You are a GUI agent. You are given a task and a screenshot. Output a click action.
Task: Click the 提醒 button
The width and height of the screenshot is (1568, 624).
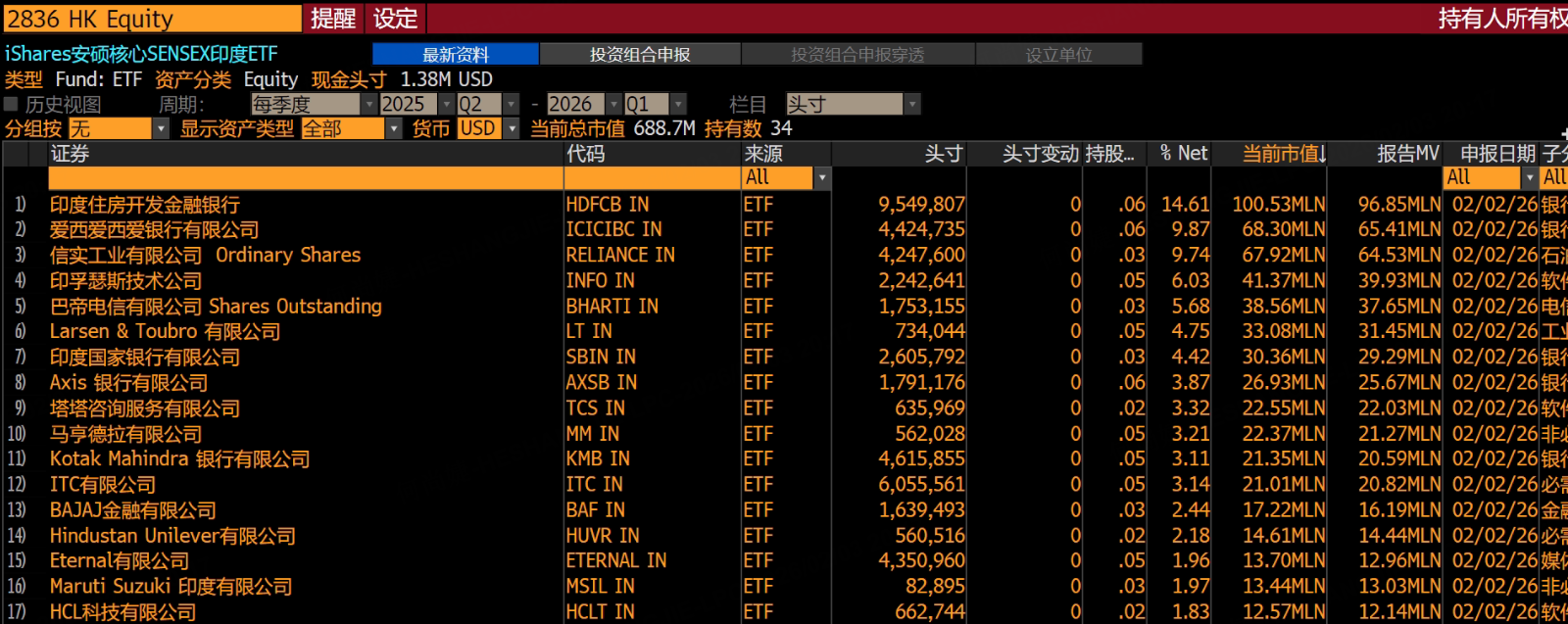pos(333,19)
